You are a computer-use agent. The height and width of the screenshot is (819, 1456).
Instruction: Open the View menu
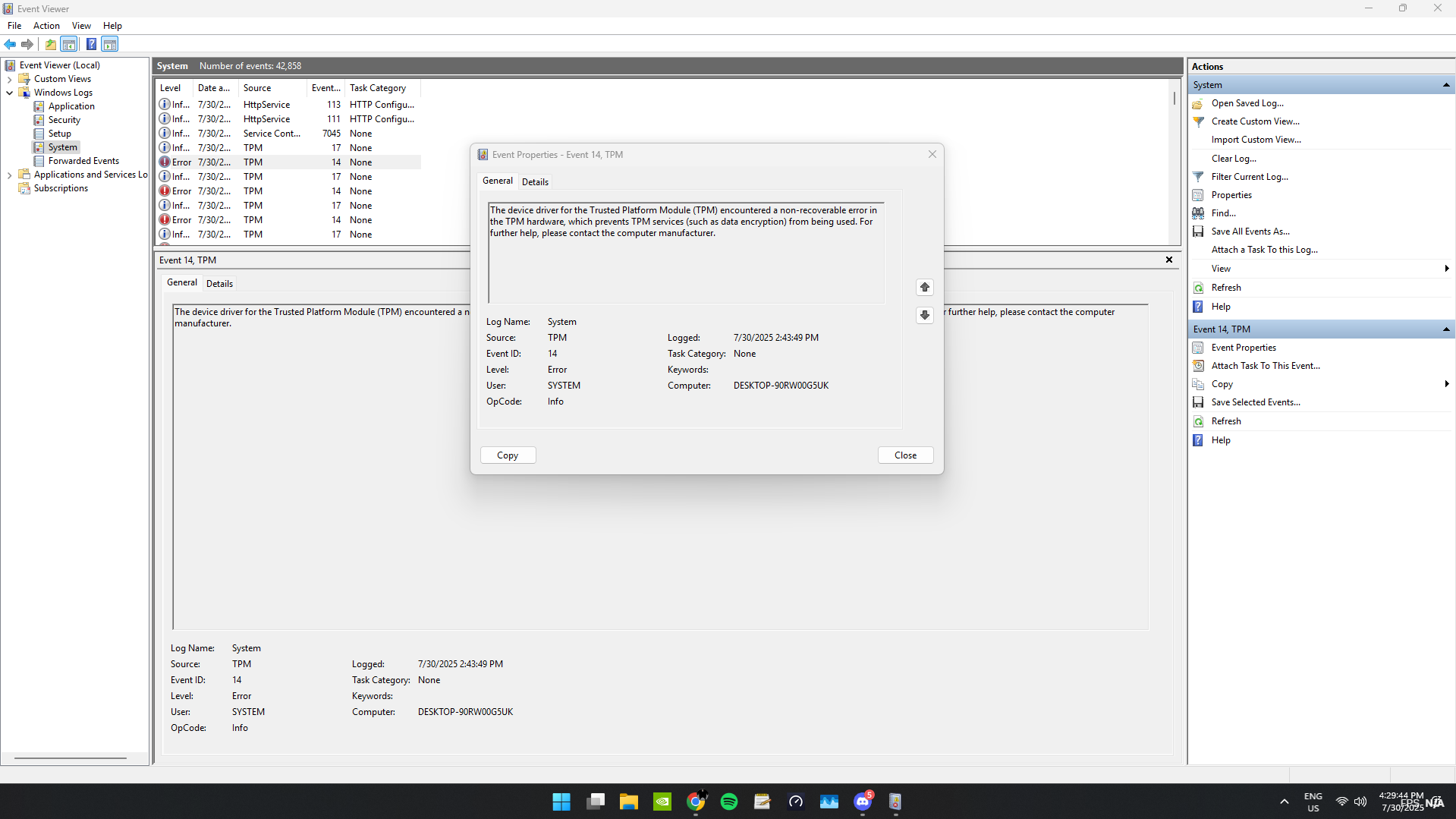81,26
